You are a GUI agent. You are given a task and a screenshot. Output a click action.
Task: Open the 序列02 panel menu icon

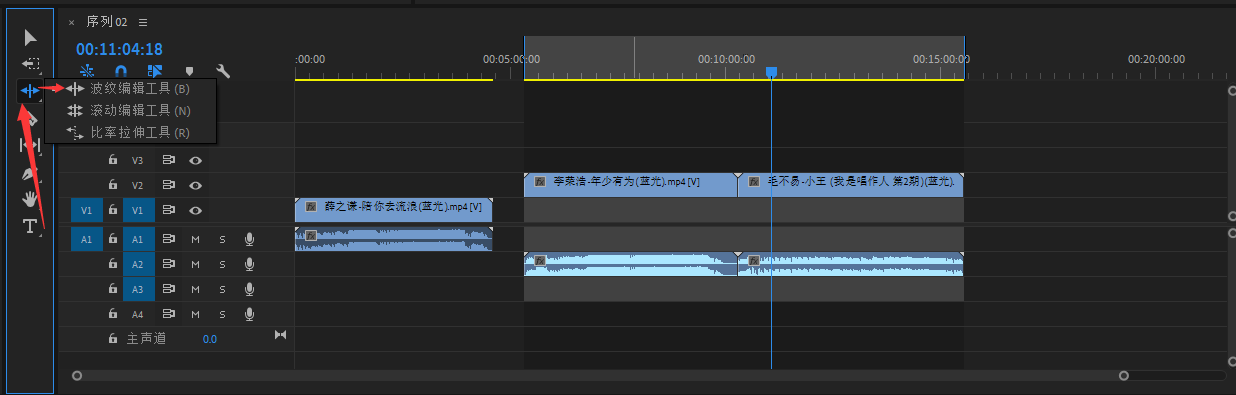tap(143, 21)
